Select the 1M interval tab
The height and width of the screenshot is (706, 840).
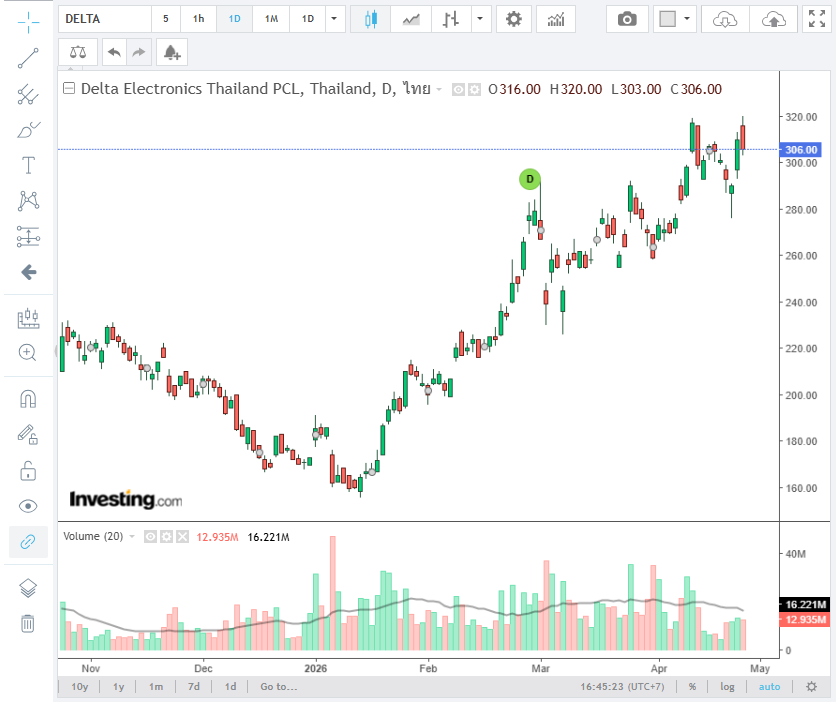point(270,18)
